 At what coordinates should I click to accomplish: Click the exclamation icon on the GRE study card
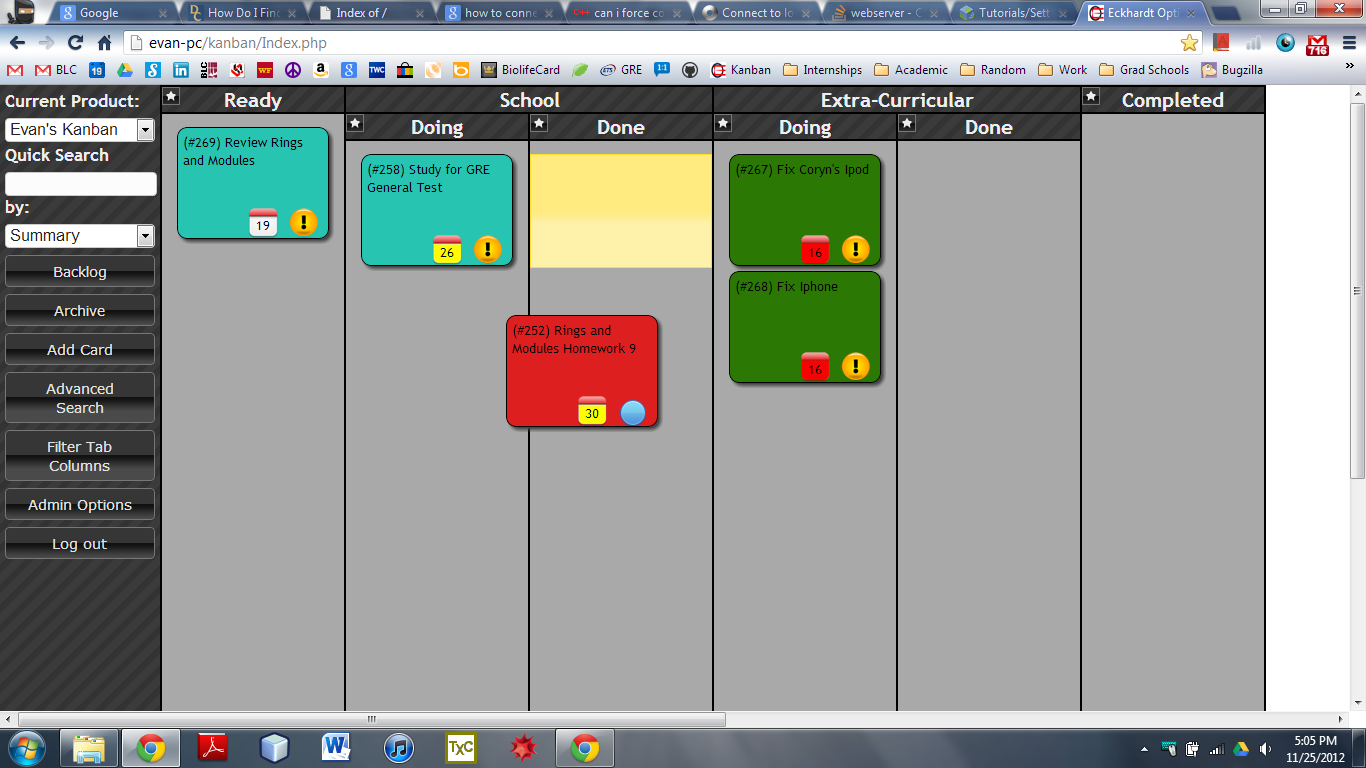click(488, 249)
